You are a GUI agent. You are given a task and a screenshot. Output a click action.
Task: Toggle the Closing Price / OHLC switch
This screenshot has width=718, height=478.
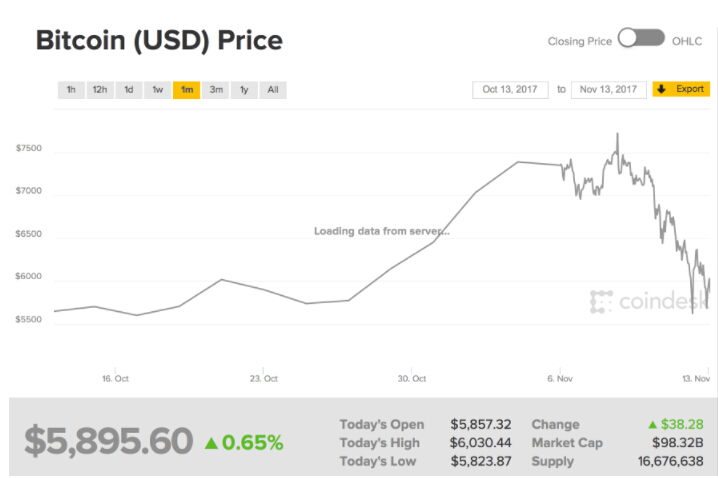[641, 39]
